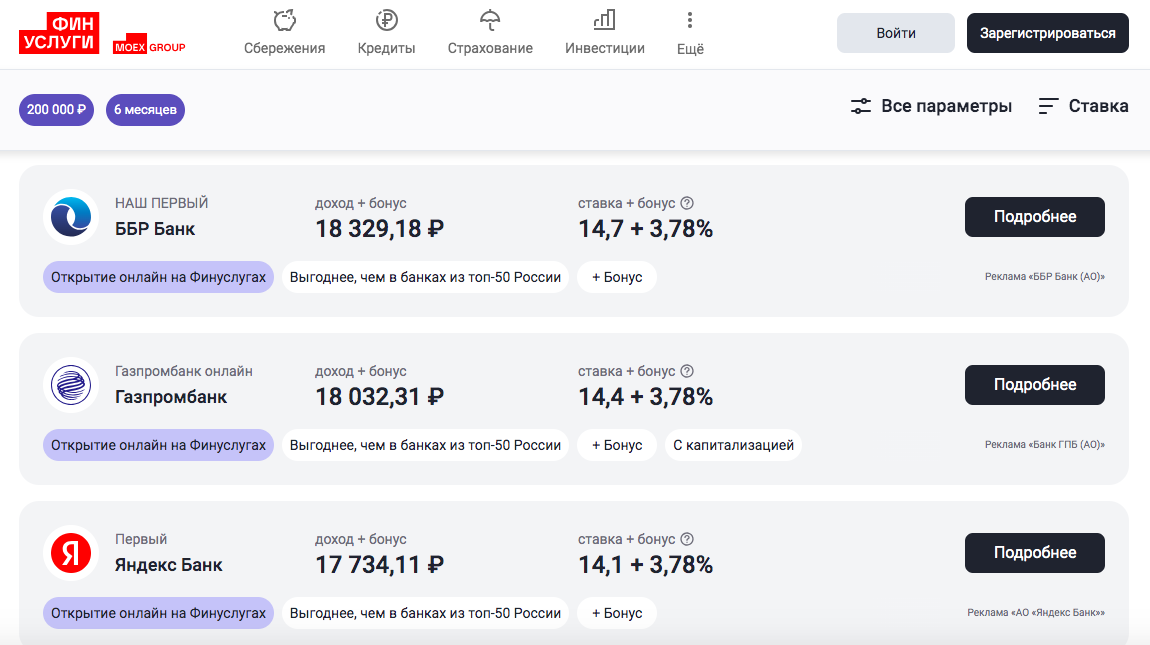1150x645 pixels.
Task: Click Газпромбанк's Выгоднее, чем в банках tag
Action: (x=425, y=445)
